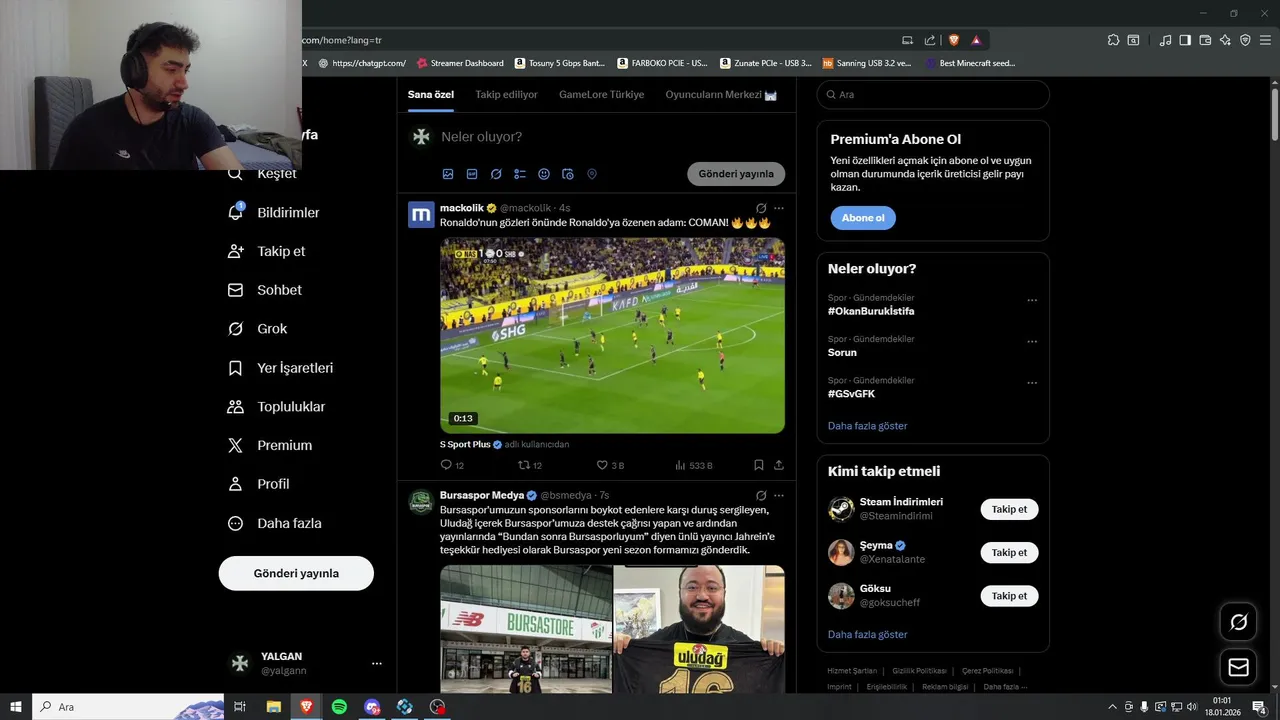Follow Steam İndirimleri account
This screenshot has height=720, width=1280.
(1009, 509)
